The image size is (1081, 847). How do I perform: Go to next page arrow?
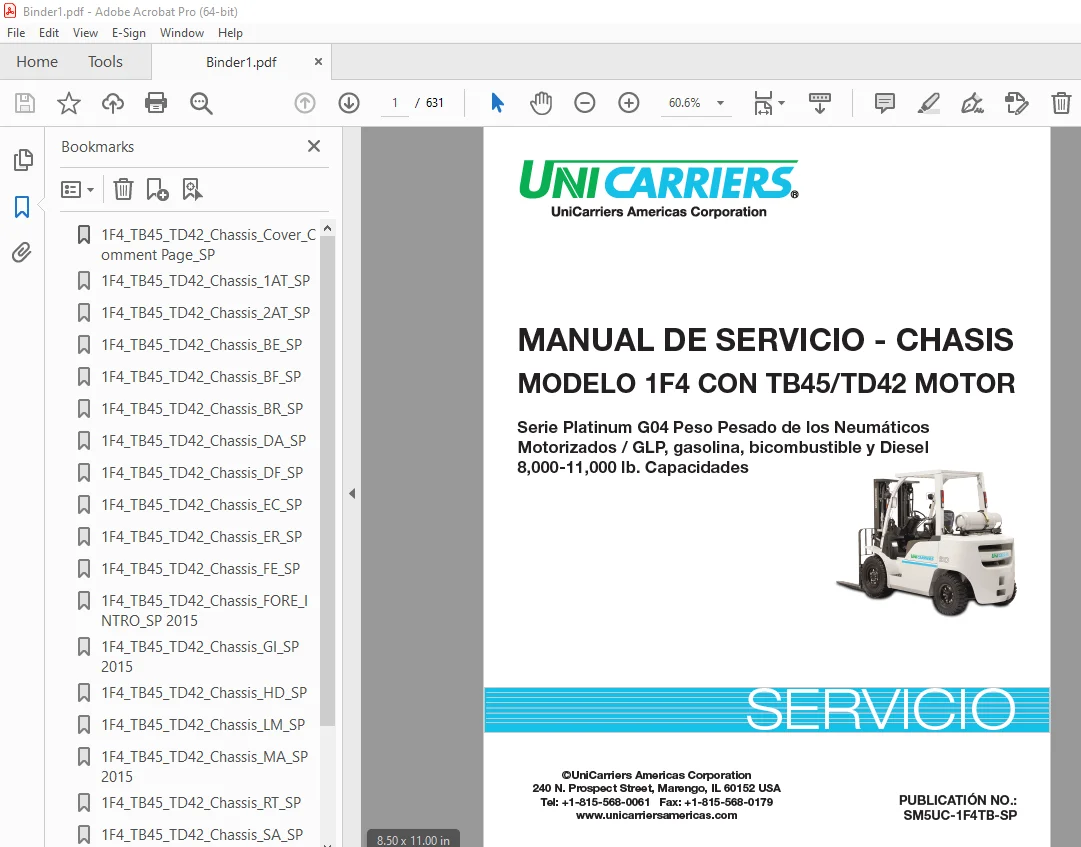[349, 103]
